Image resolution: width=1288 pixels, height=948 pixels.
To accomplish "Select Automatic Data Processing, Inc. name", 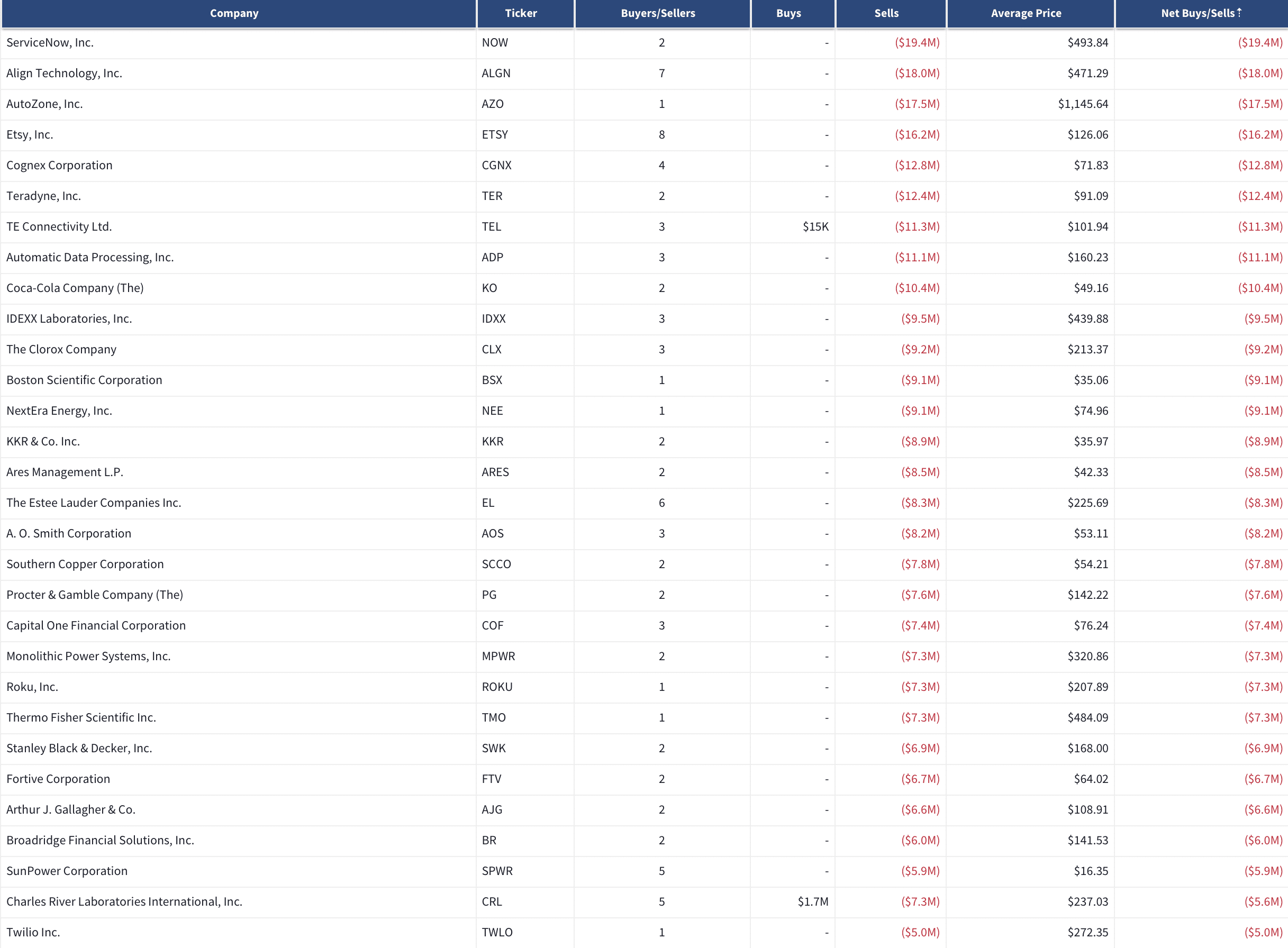I will [x=89, y=257].
